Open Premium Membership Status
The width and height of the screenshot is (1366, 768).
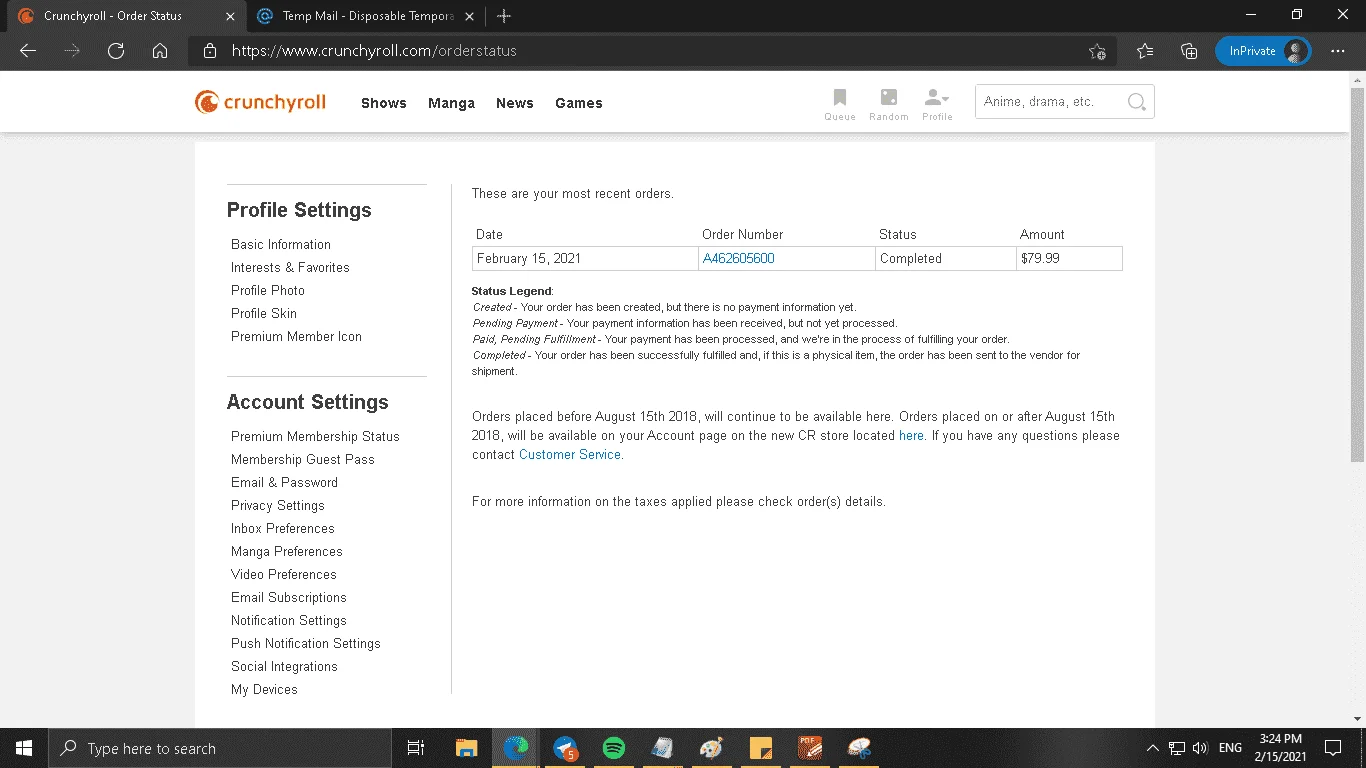315,436
